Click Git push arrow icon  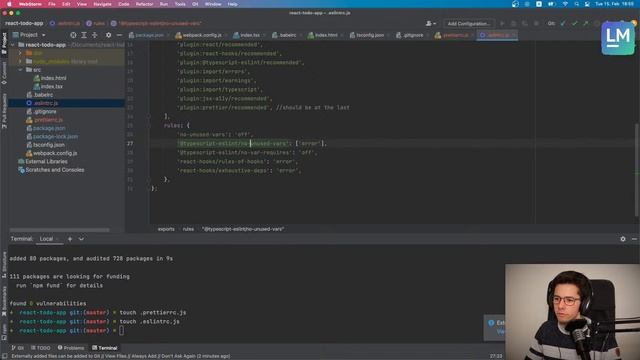[586, 24]
